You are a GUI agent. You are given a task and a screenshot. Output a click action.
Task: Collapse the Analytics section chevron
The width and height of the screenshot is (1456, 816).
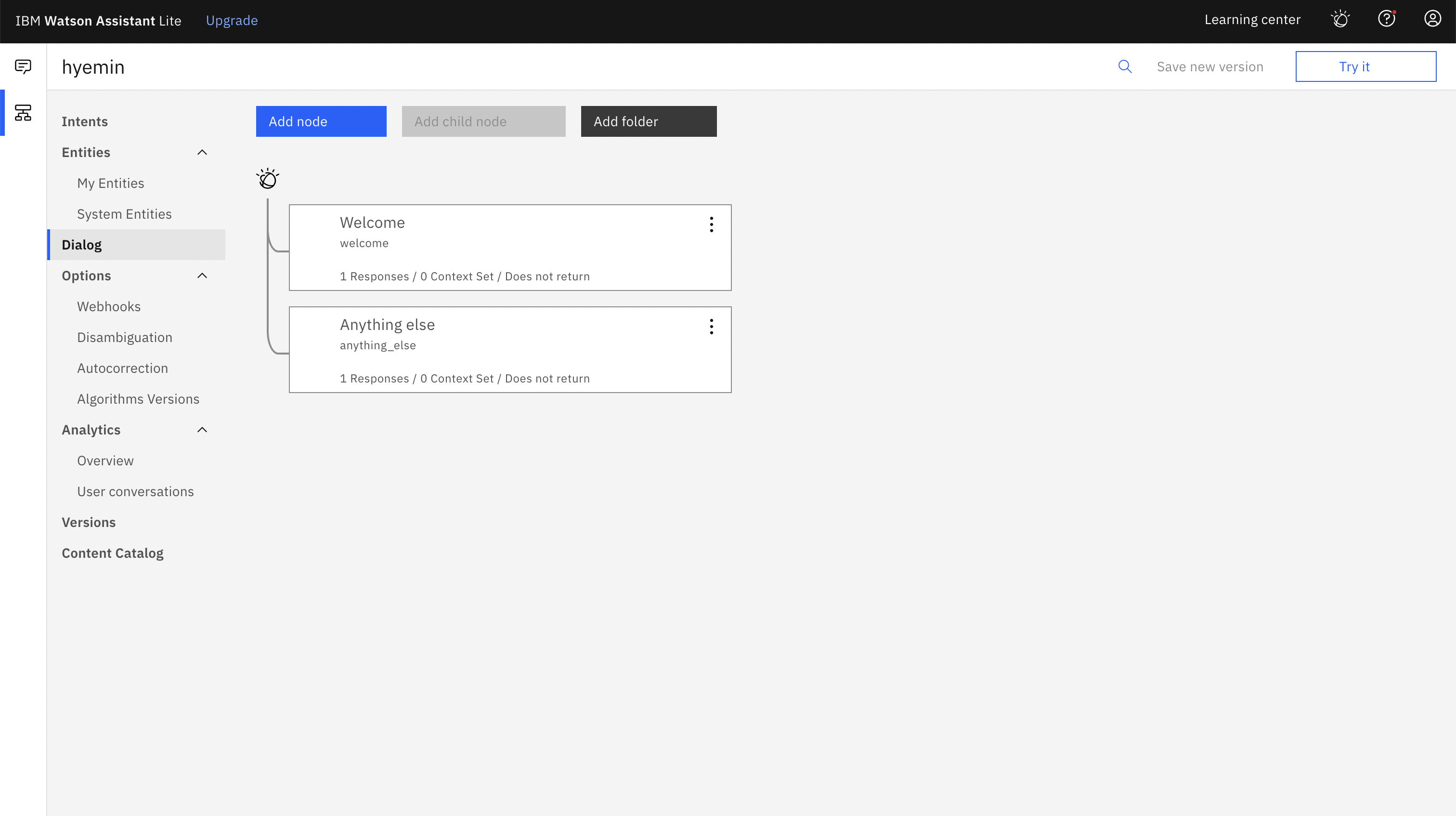pyautogui.click(x=202, y=430)
